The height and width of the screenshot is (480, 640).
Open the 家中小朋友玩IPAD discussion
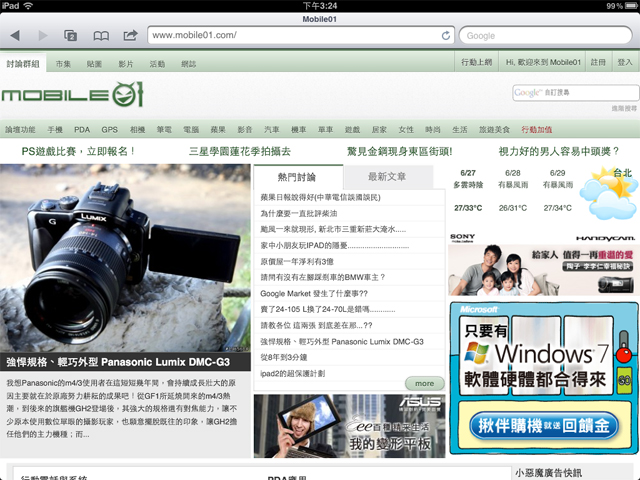pos(335,245)
